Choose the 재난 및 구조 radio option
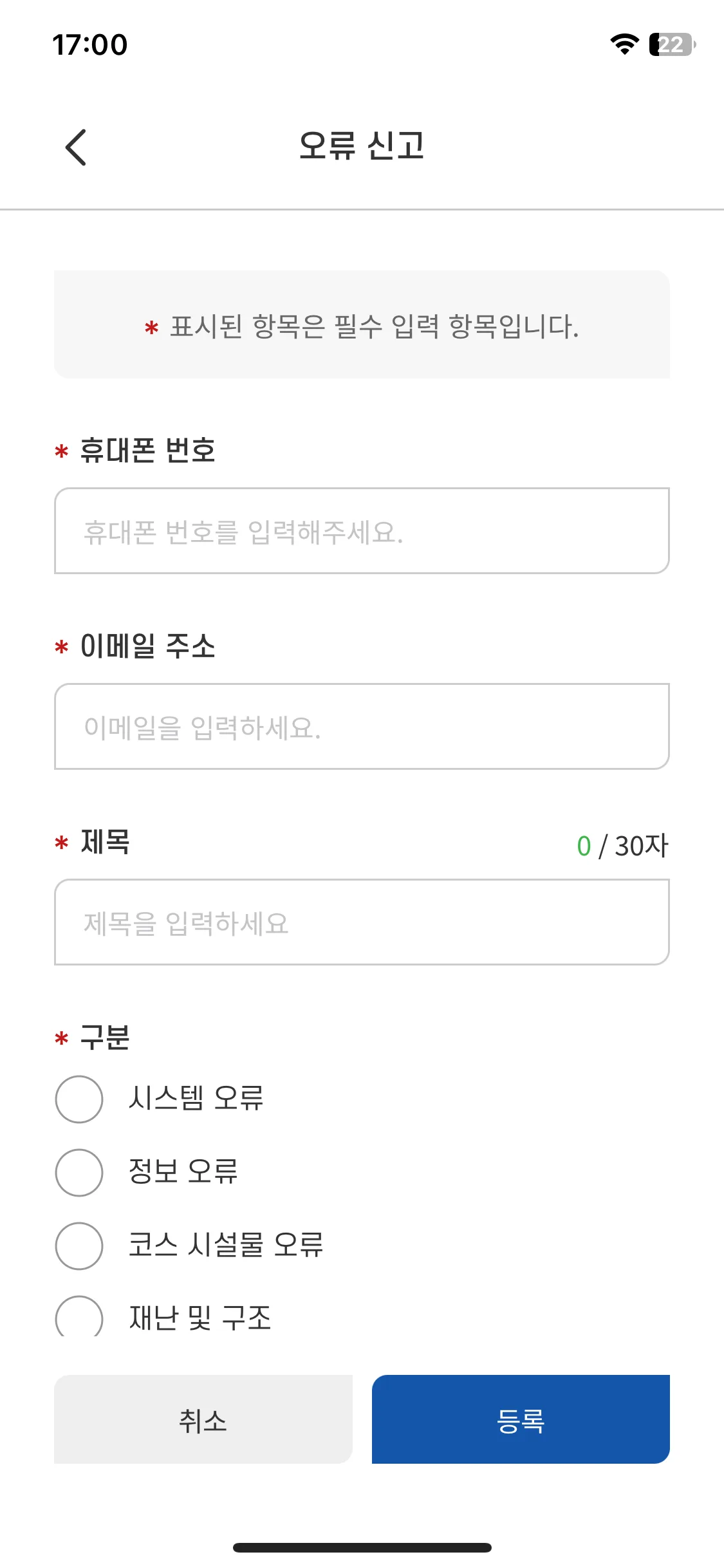 coord(79,1316)
